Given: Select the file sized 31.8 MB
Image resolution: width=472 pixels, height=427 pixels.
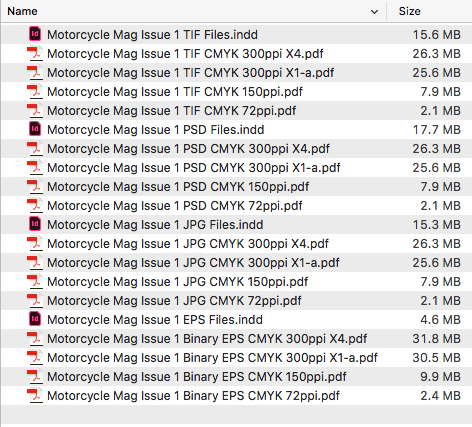Looking at the screenshot, I should tap(236, 339).
